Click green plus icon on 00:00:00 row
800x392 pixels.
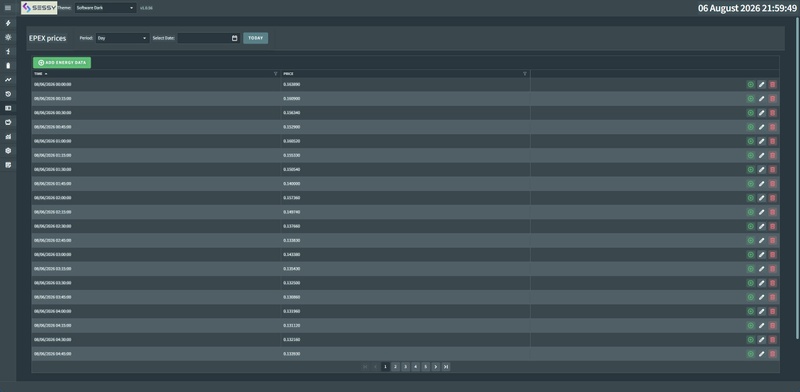pos(751,85)
